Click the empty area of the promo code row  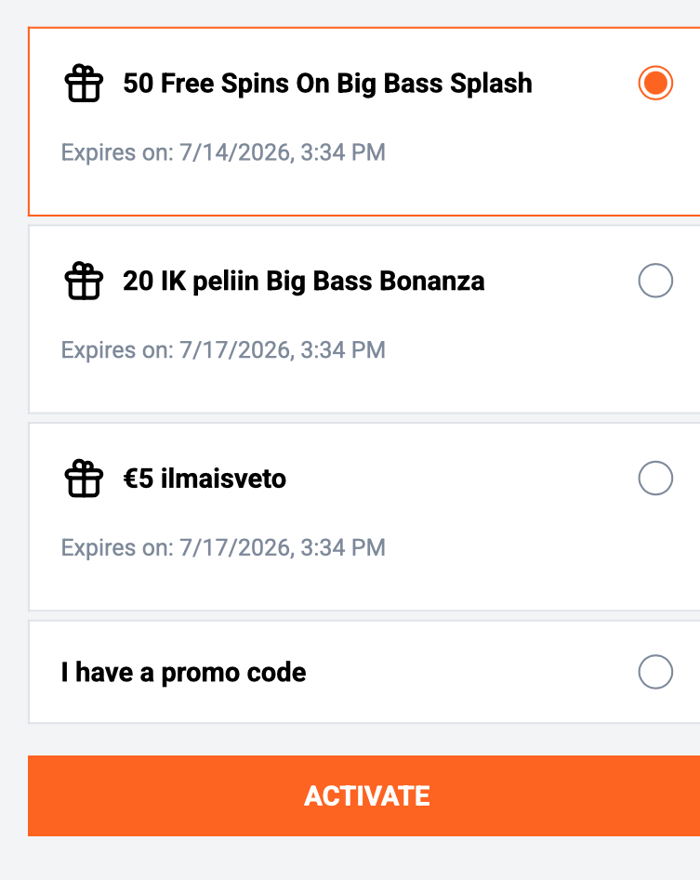pos(472,672)
